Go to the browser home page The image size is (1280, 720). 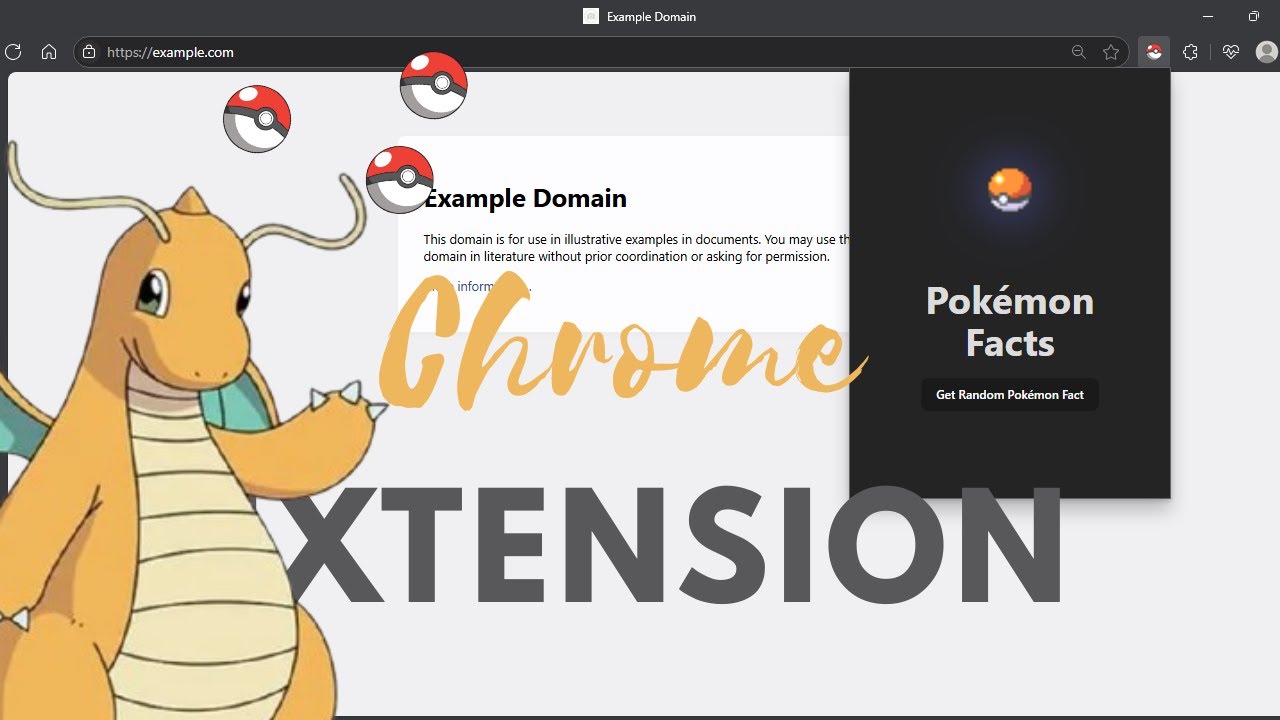click(48, 52)
